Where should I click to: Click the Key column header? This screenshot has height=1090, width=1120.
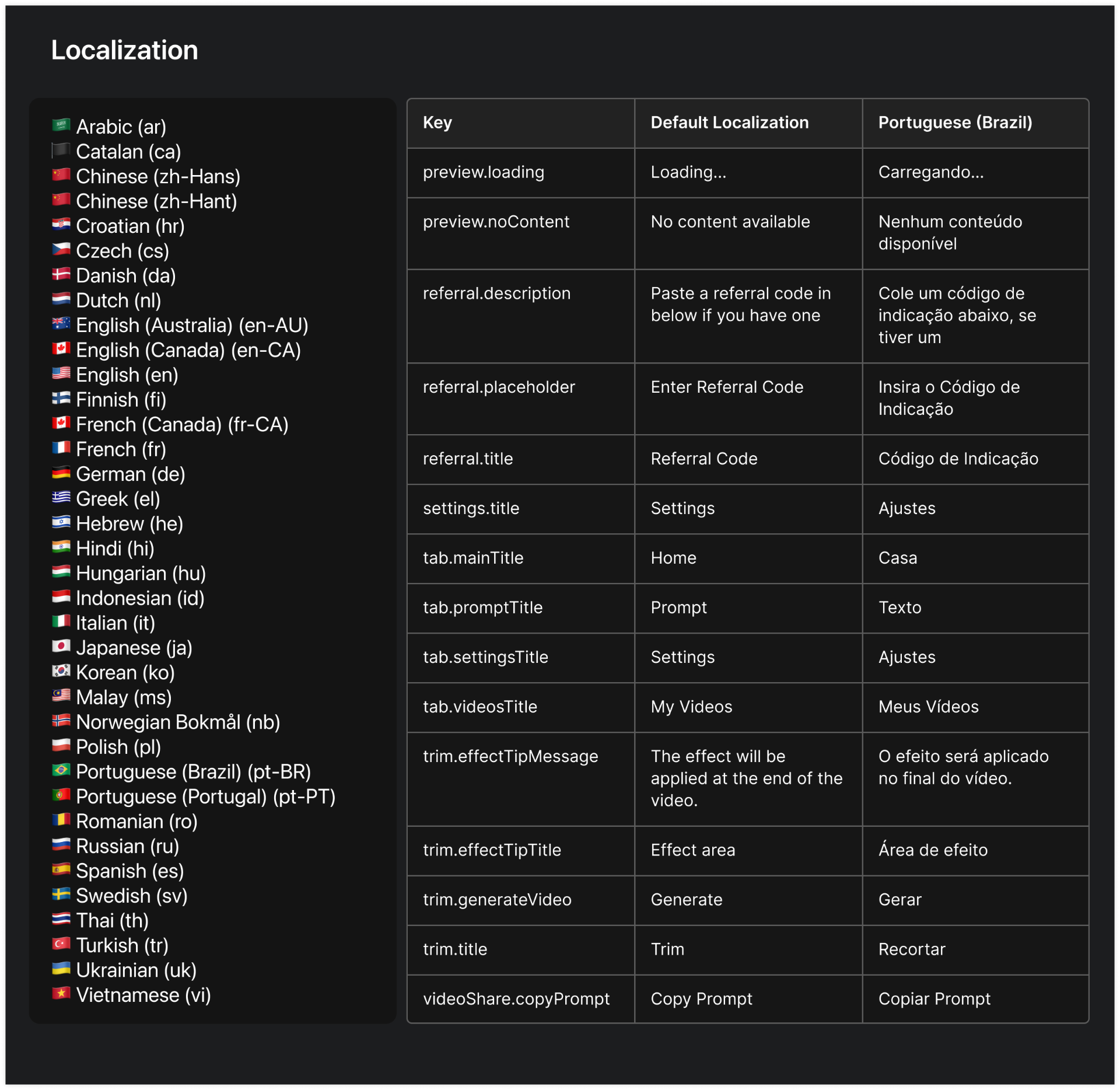437,123
